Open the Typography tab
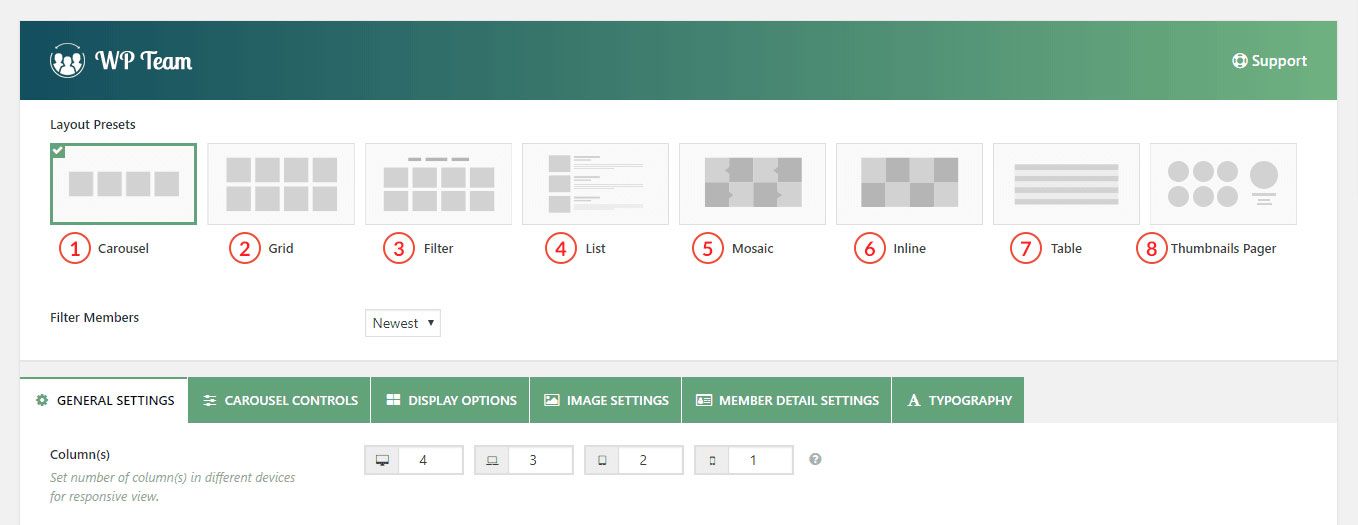 click(x=958, y=400)
